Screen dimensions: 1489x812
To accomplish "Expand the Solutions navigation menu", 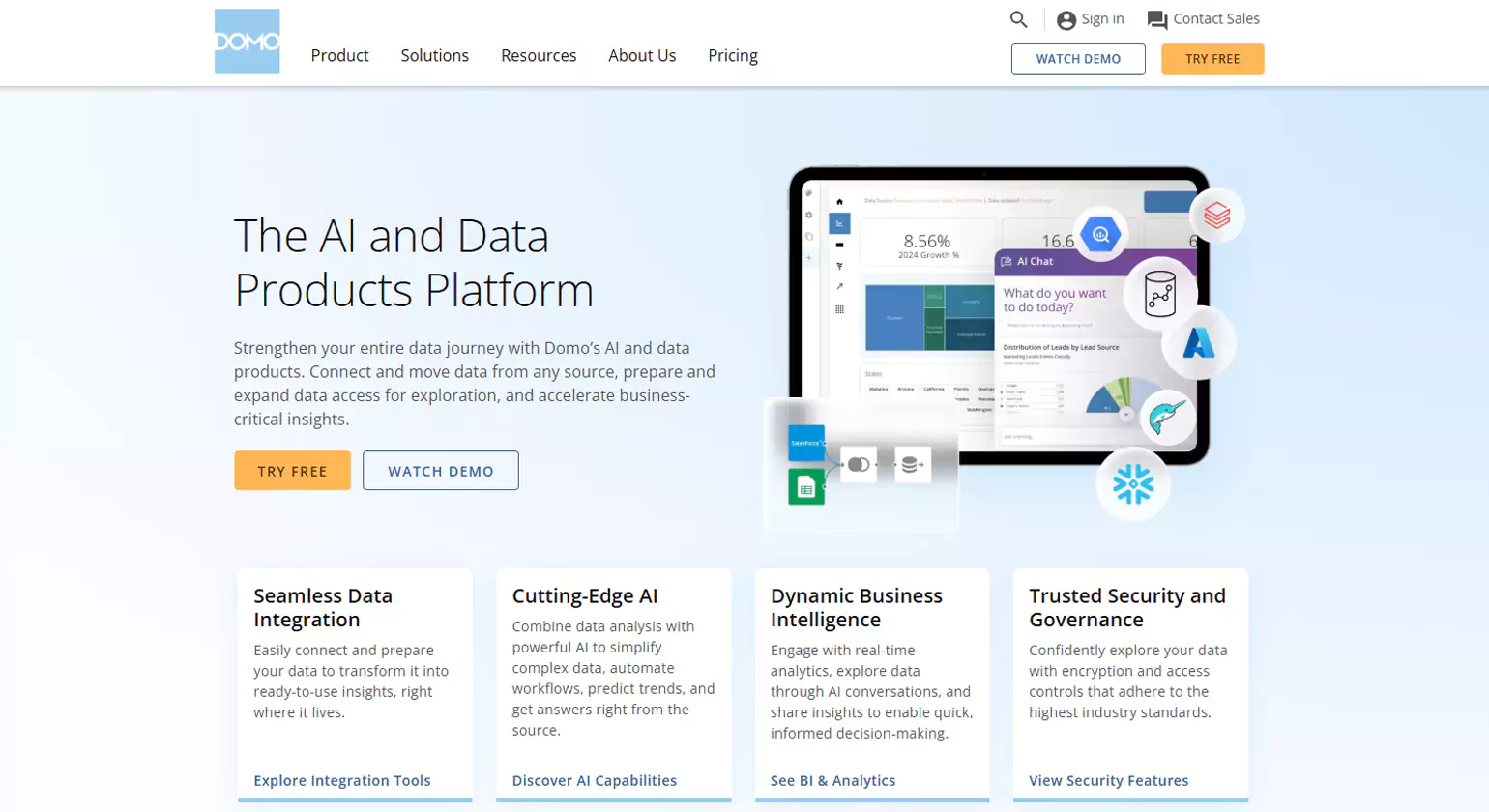I will tap(434, 56).
